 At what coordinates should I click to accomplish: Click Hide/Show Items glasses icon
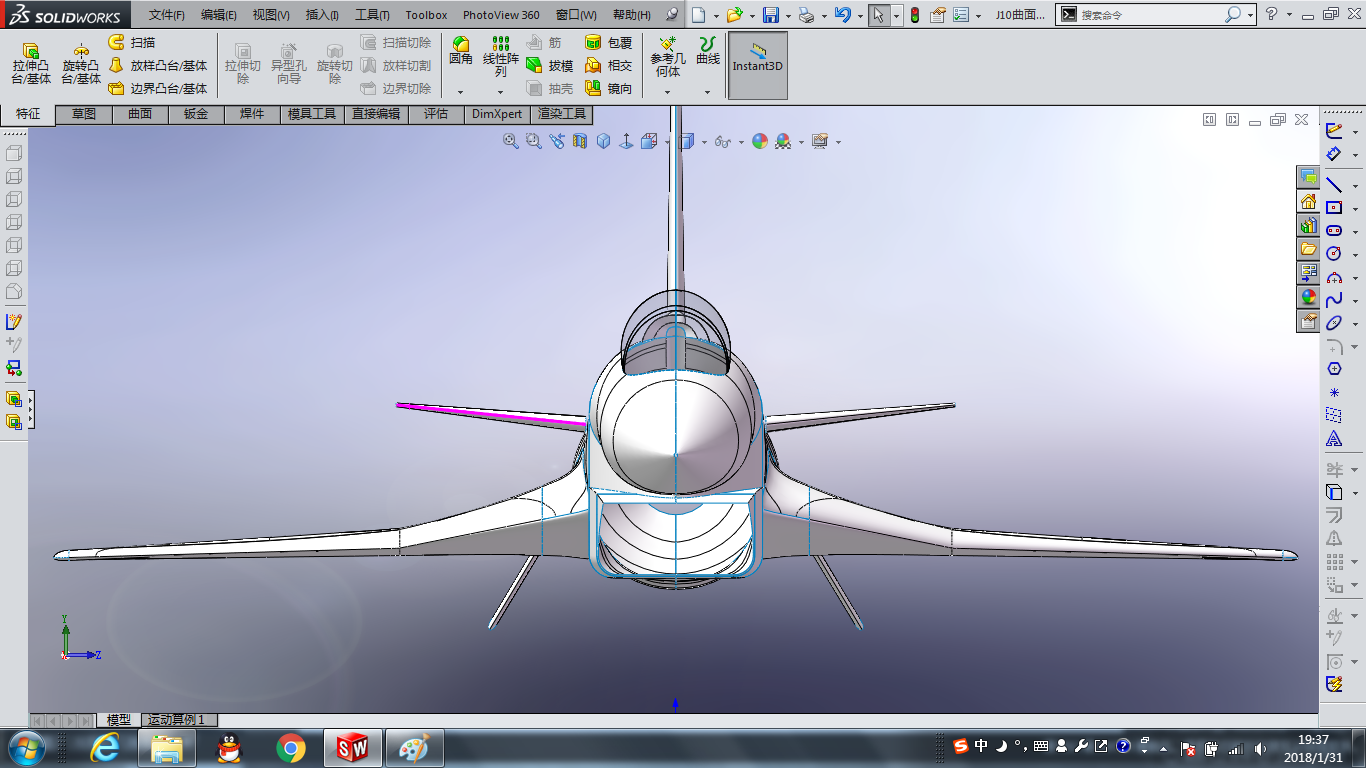point(723,142)
